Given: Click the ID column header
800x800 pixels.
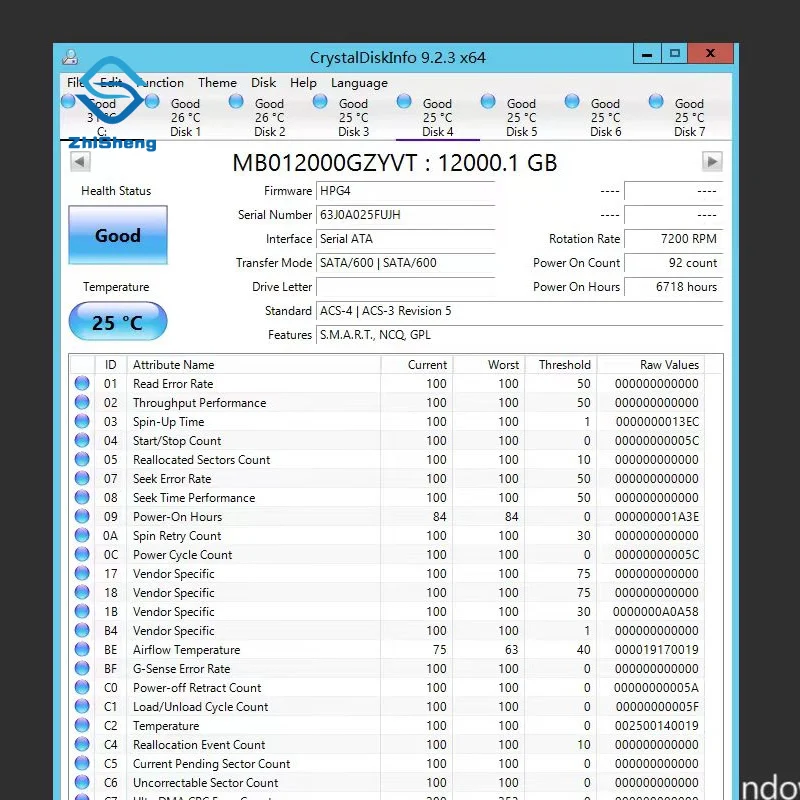Looking at the screenshot, I should point(111,365).
